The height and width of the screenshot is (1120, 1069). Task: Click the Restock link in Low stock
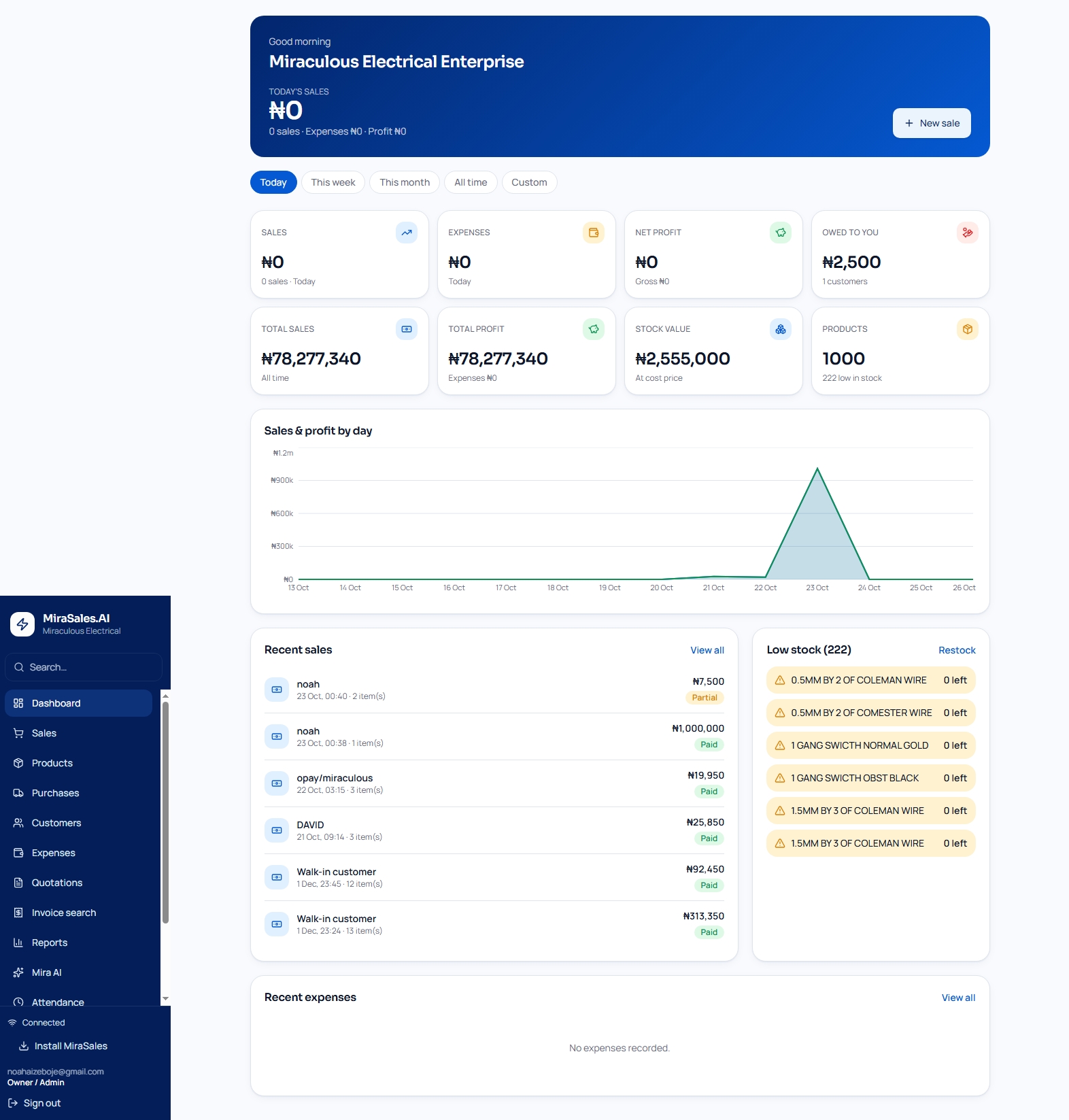(957, 650)
